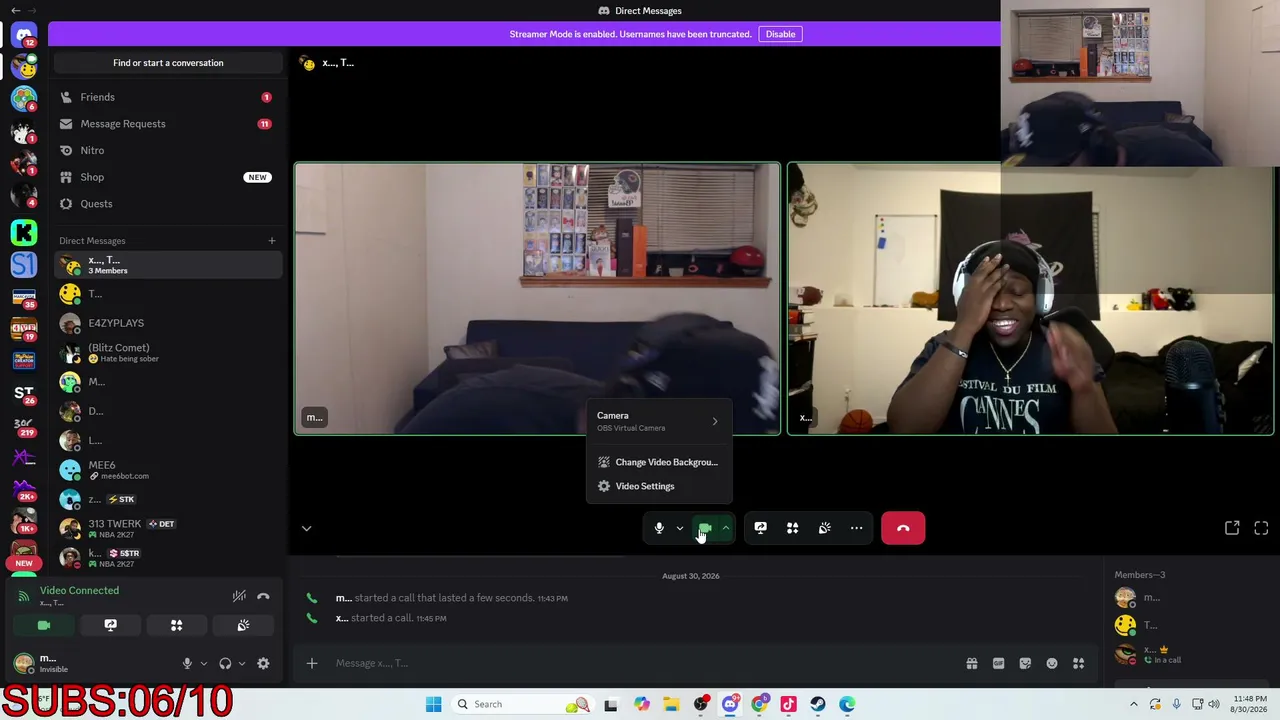1280x720 pixels.
Task: Open the emoji picker
Action: click(1052, 663)
